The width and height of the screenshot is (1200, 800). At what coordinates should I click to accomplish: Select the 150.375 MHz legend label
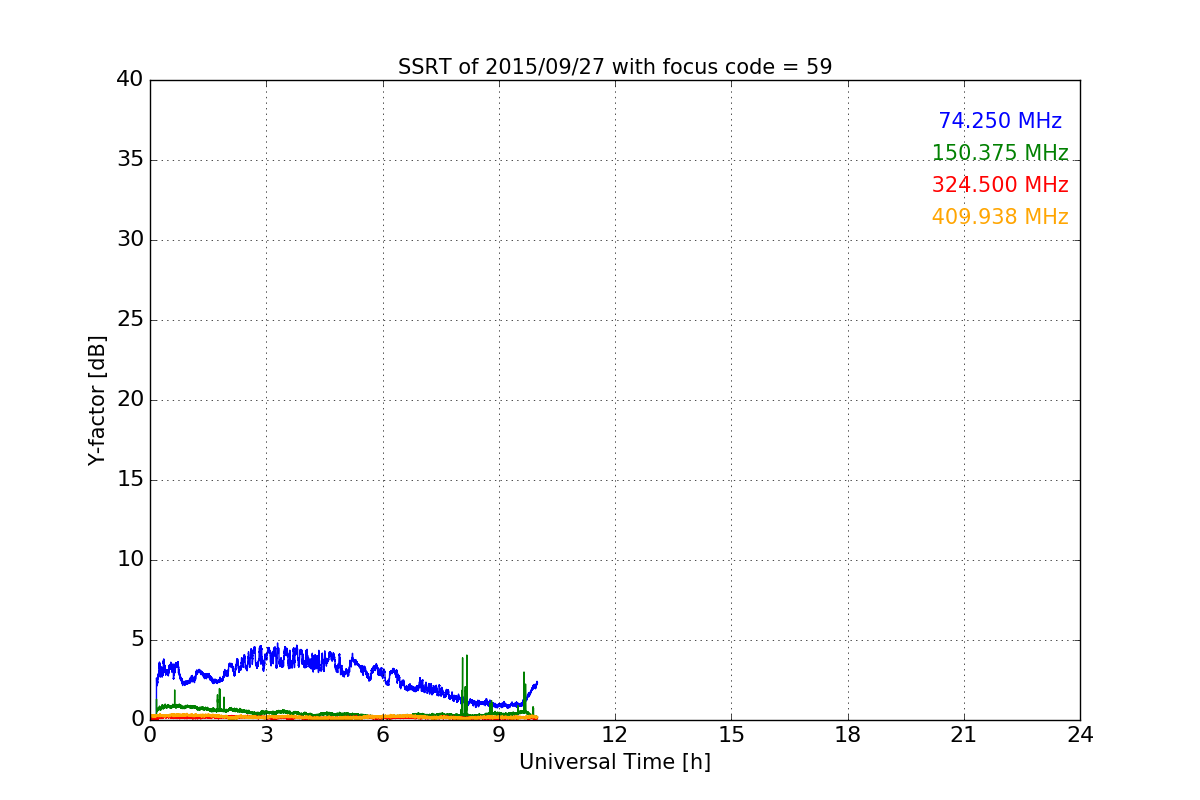click(1000, 153)
